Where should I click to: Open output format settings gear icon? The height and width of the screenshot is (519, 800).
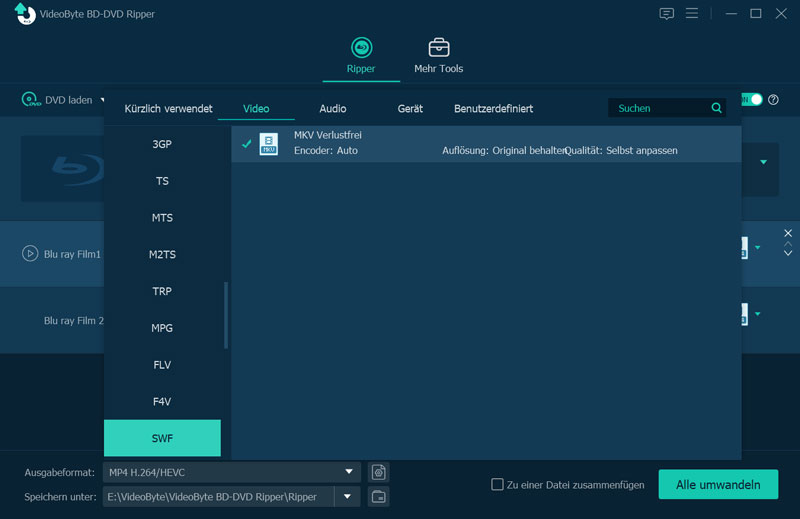[x=379, y=473]
